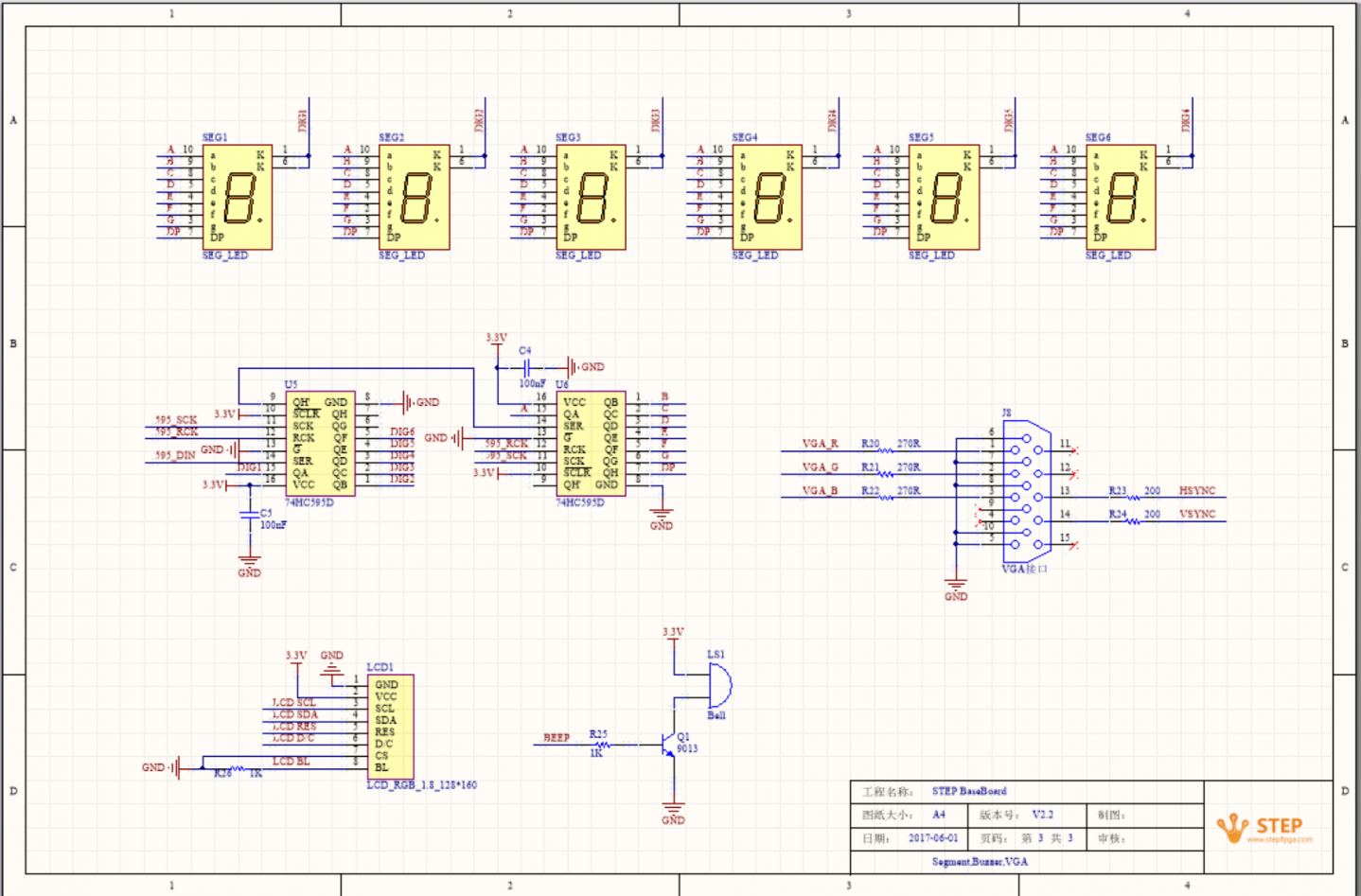Select the SEG3 seven-segment display symbol
Image resolution: width=1361 pixels, height=896 pixels.
(591, 197)
